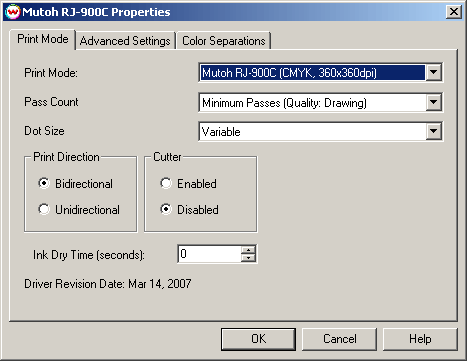Increase Ink Dry Time with up arrow
This screenshot has height=361, width=467.
(248, 250)
